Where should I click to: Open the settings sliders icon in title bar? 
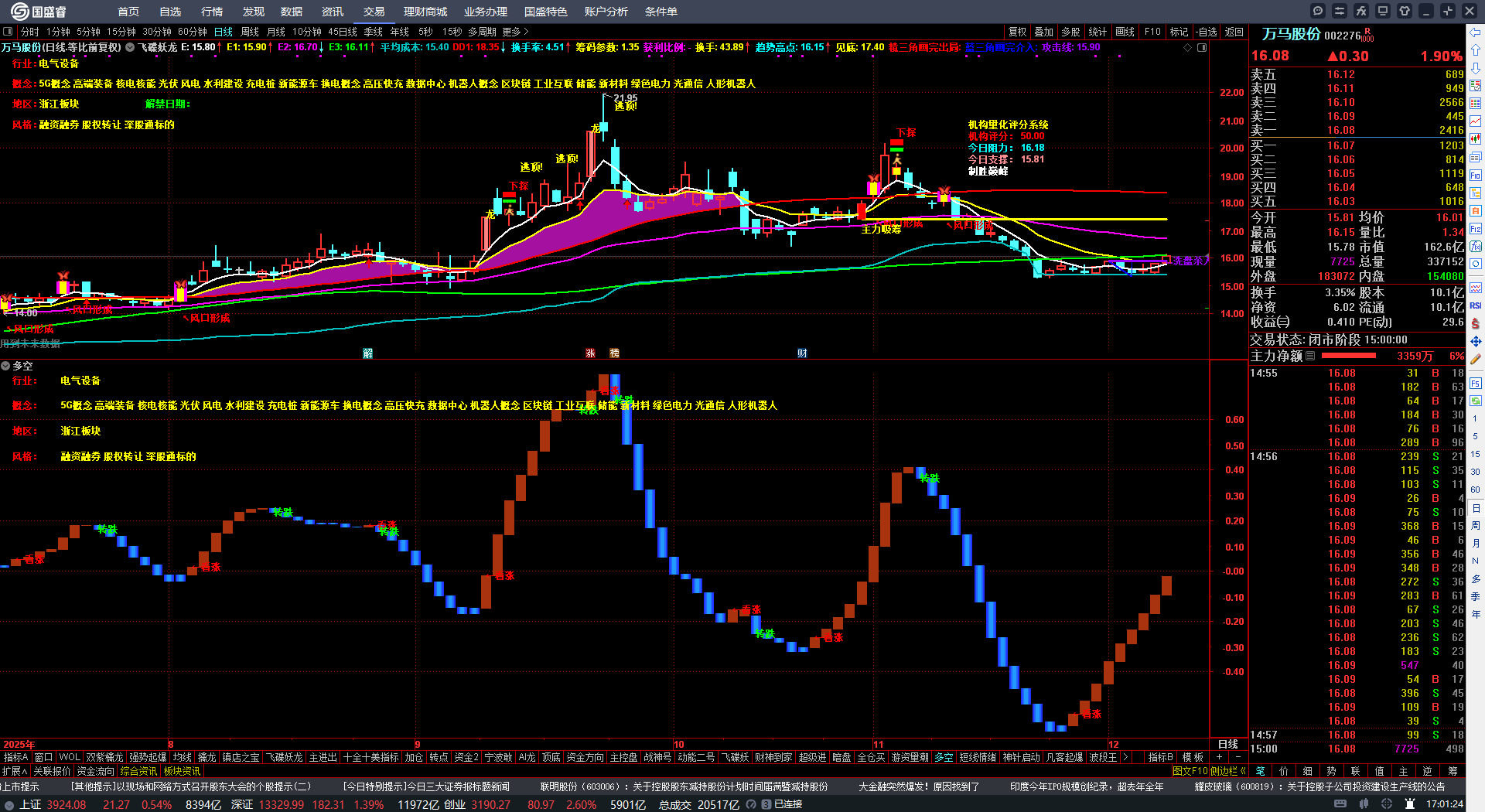click(1340, 11)
